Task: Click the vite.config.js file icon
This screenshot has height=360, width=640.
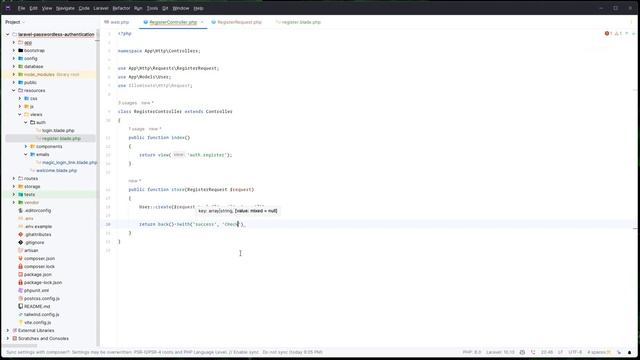Action: click(20, 322)
